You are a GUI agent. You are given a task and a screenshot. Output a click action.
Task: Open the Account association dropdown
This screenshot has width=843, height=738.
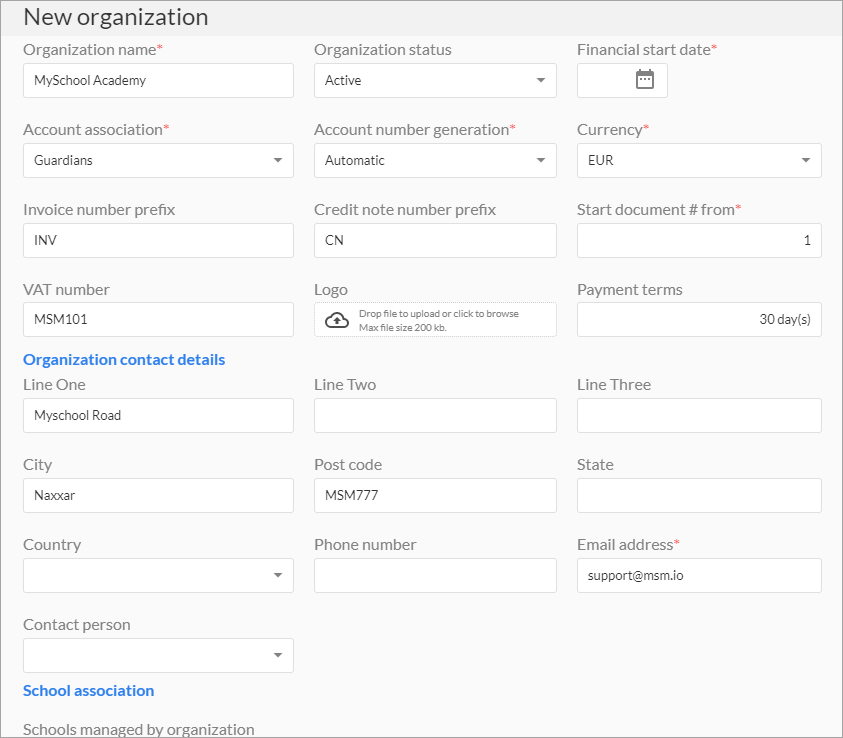click(x=158, y=160)
